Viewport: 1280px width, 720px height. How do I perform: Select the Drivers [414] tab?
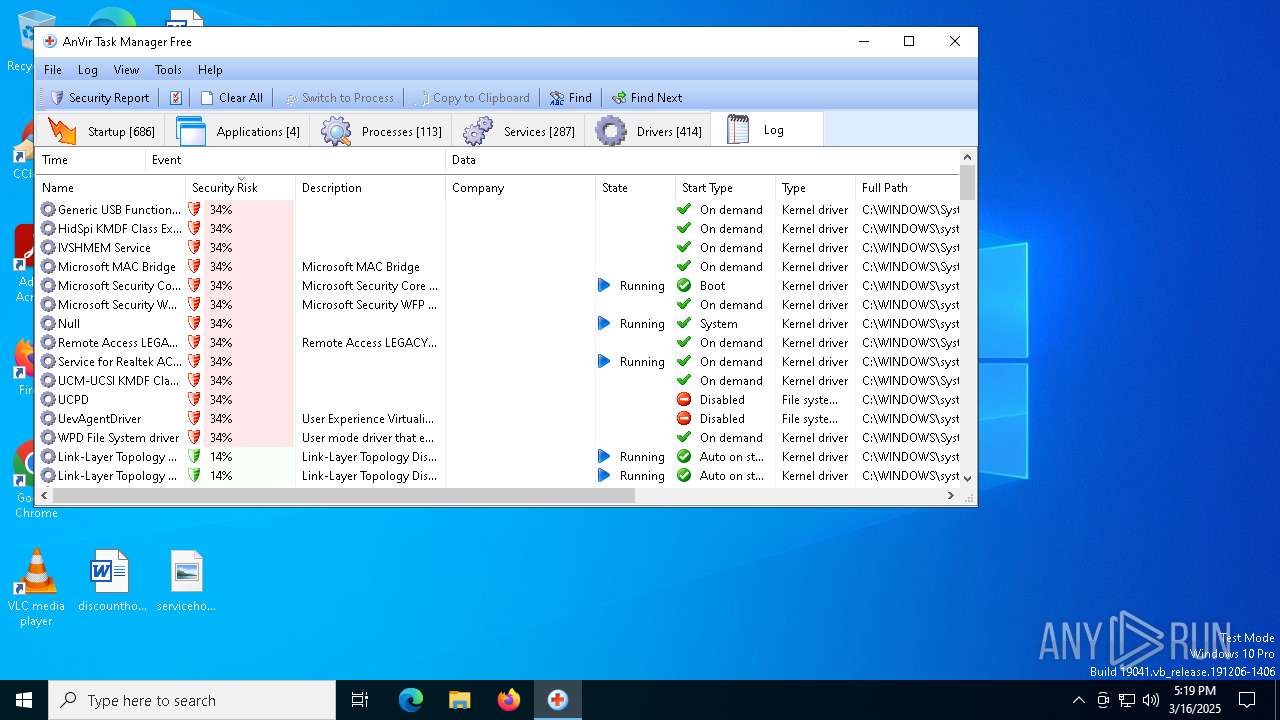point(648,131)
